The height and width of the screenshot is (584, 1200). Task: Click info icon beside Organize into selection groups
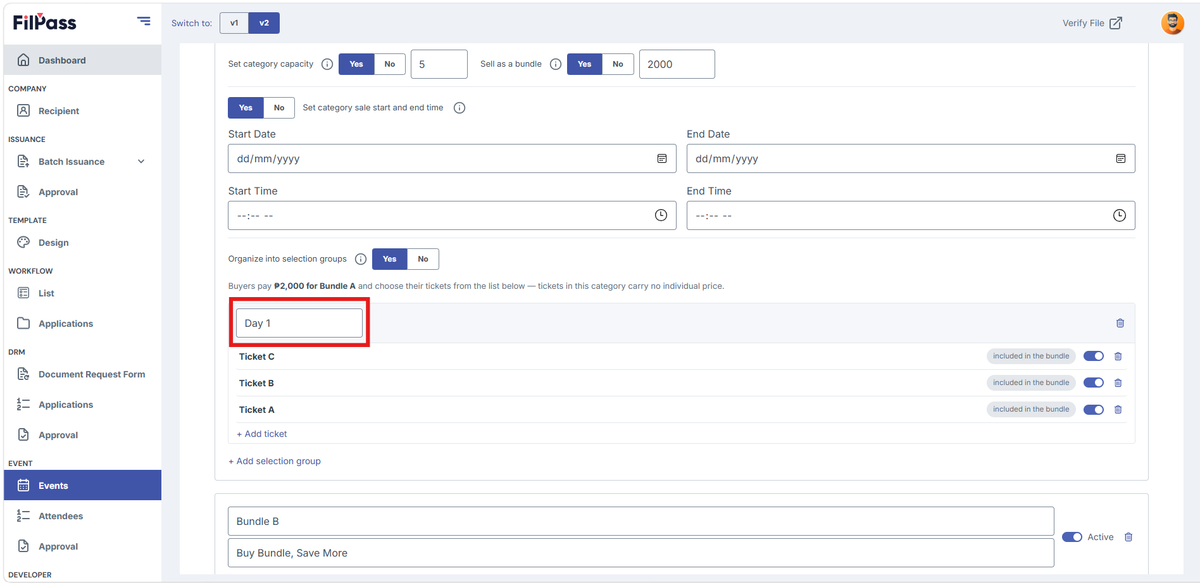[x=361, y=259]
